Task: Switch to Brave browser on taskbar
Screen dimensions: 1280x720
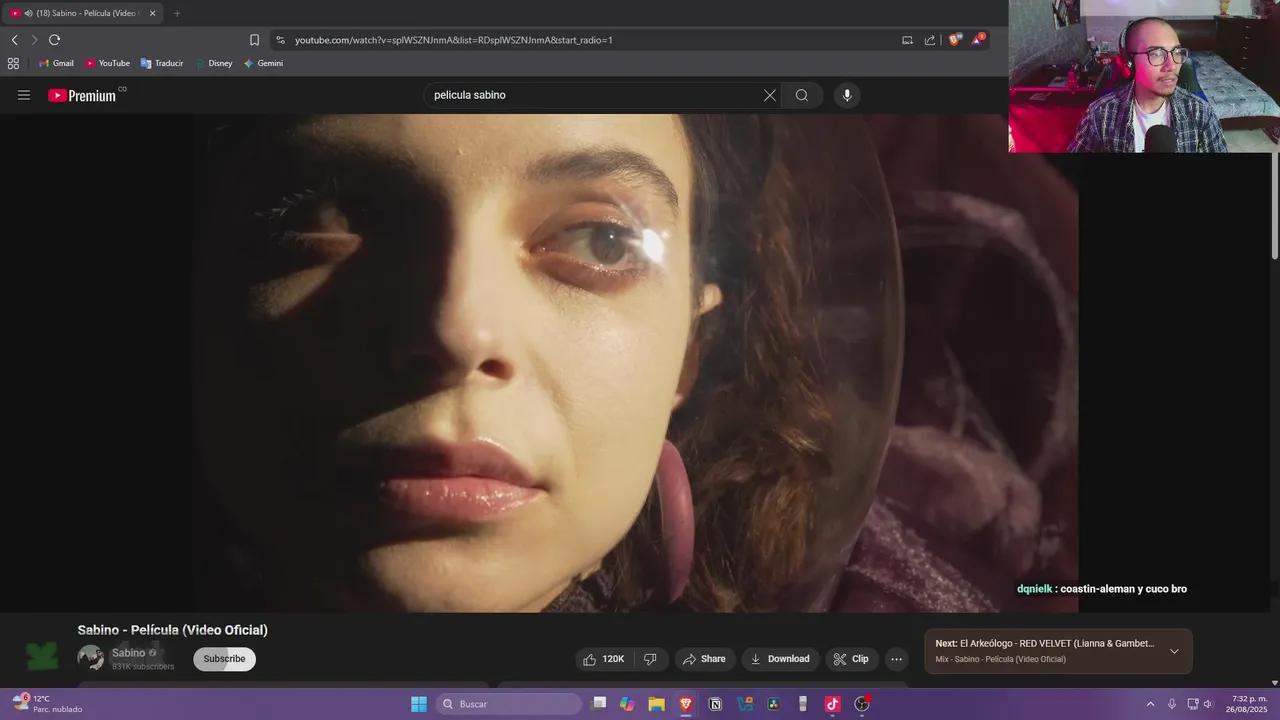Action: point(685,704)
